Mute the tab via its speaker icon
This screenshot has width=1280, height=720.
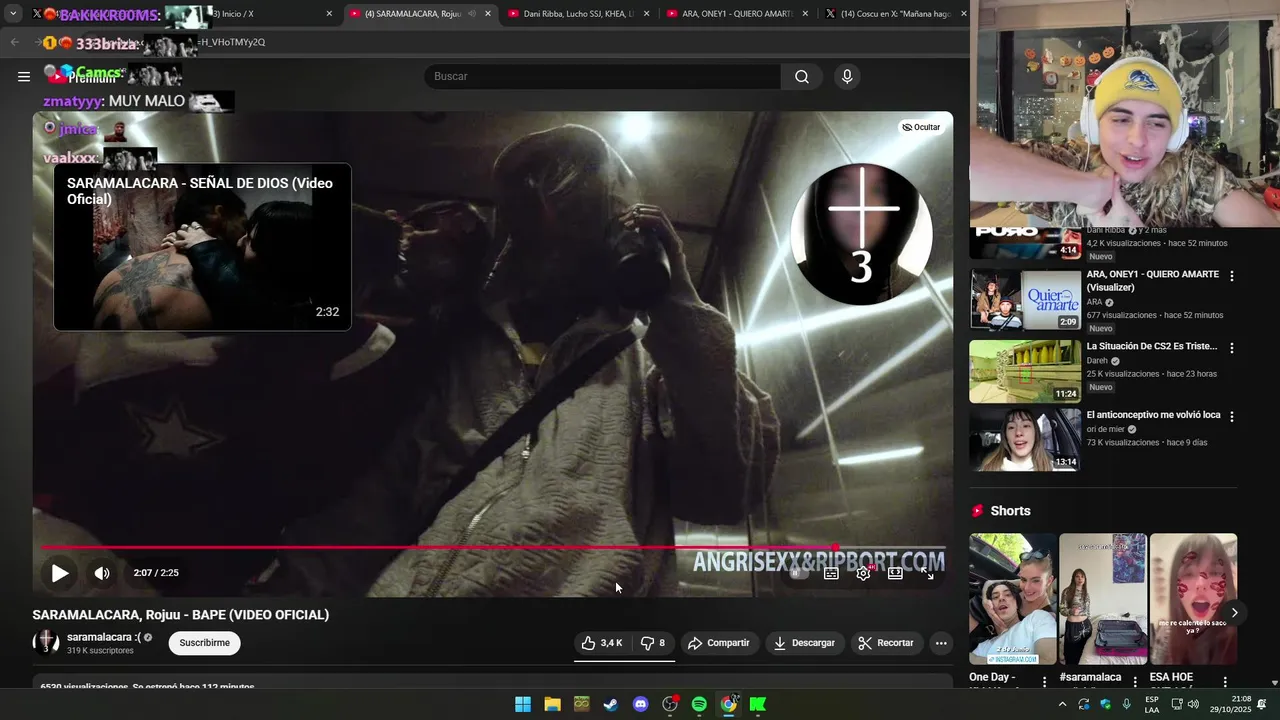[x=472, y=14]
